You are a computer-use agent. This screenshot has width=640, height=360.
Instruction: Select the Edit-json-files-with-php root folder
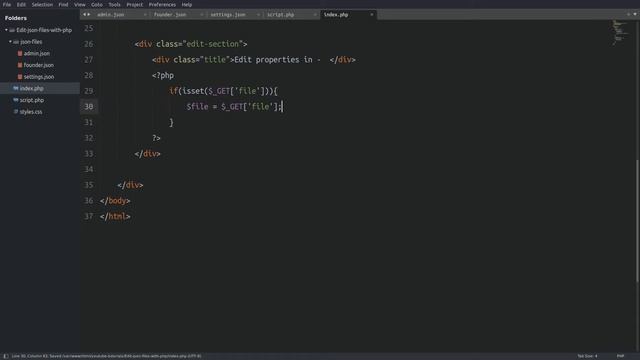[x=44, y=30]
